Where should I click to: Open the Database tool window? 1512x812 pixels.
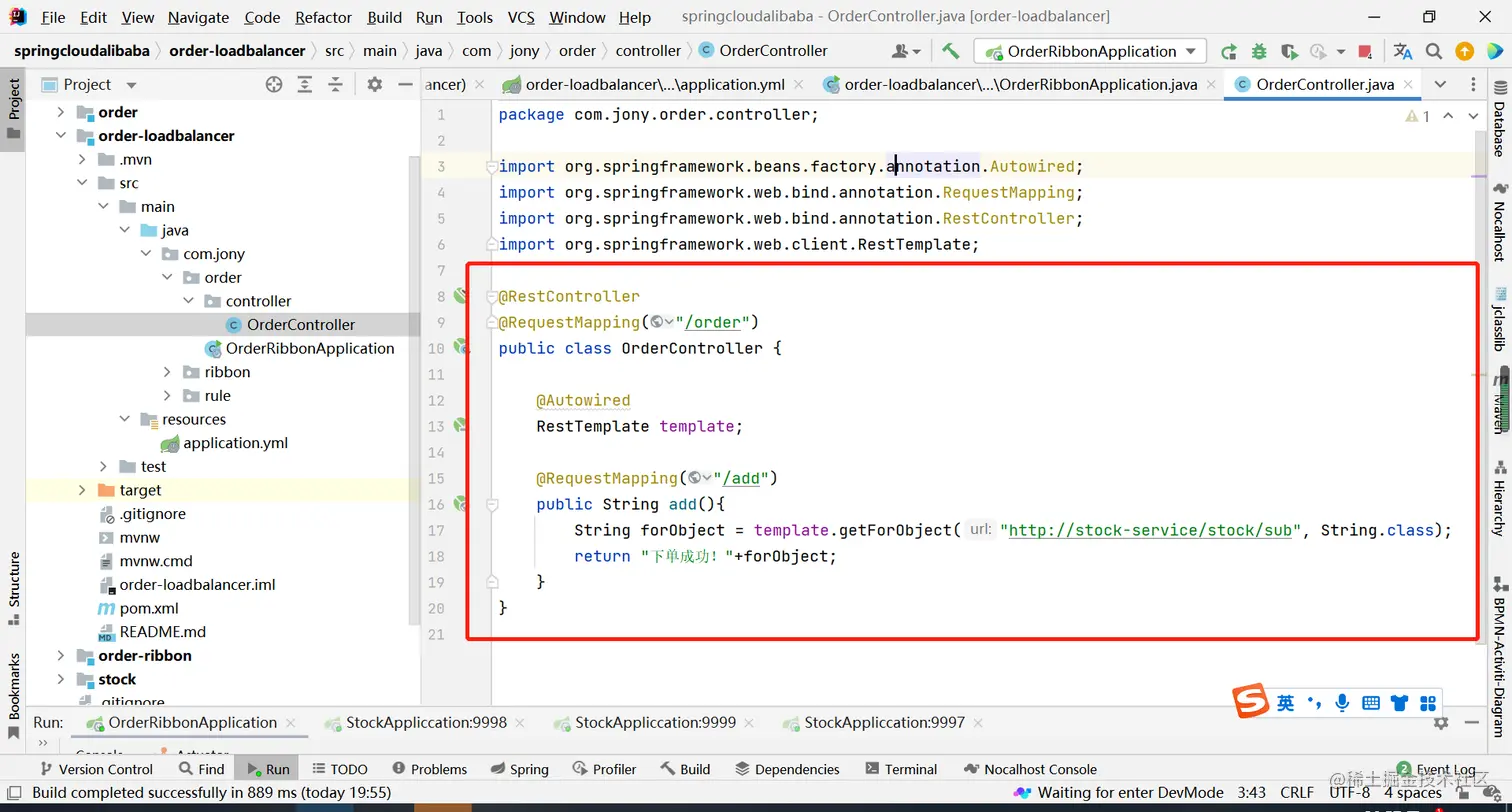[1499, 120]
